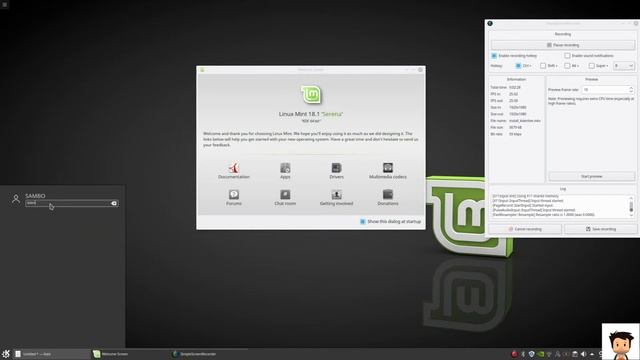
Task: Click the Save recording button
Action: click(x=600, y=229)
